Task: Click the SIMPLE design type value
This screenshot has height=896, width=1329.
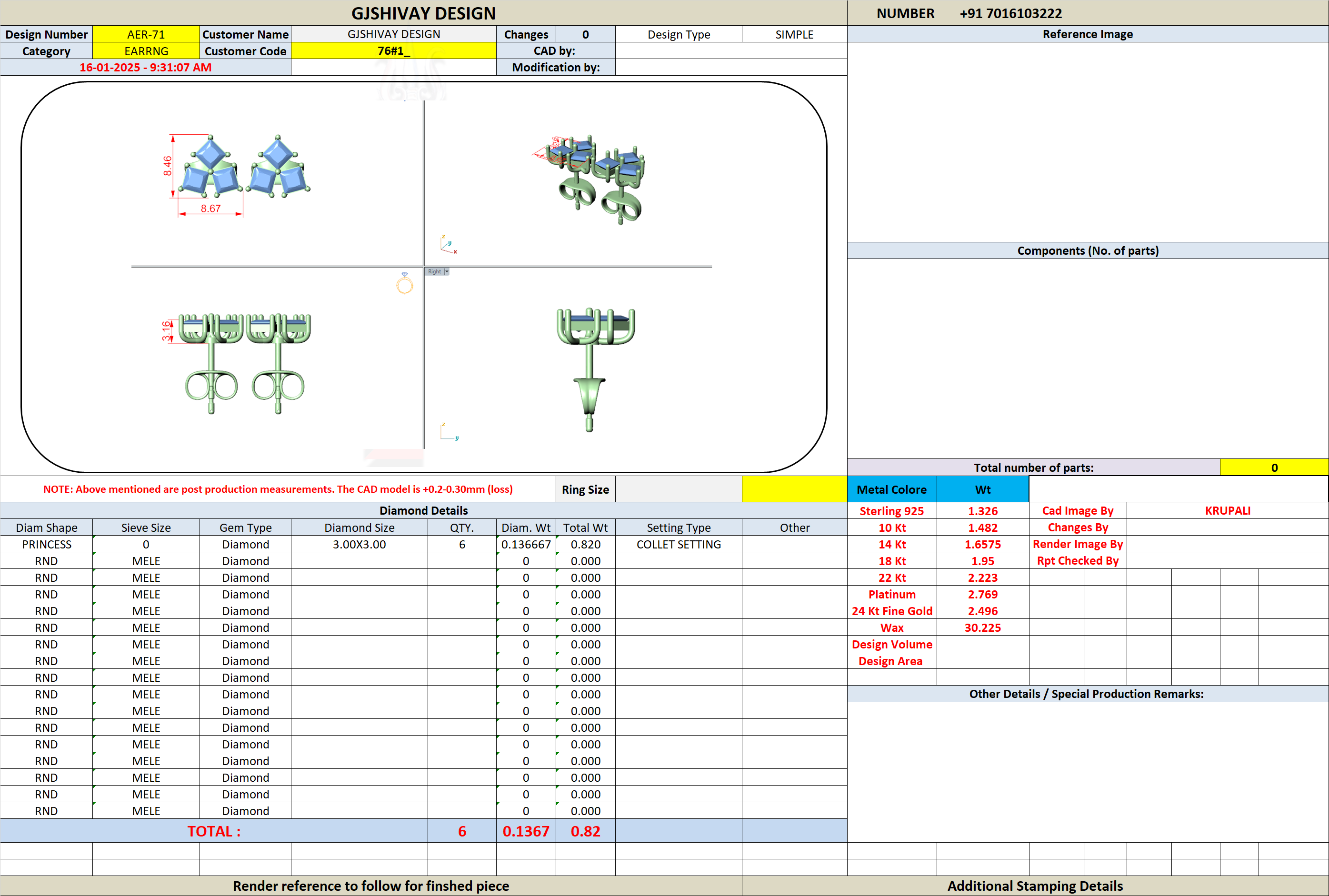Action: pyautogui.click(x=794, y=34)
